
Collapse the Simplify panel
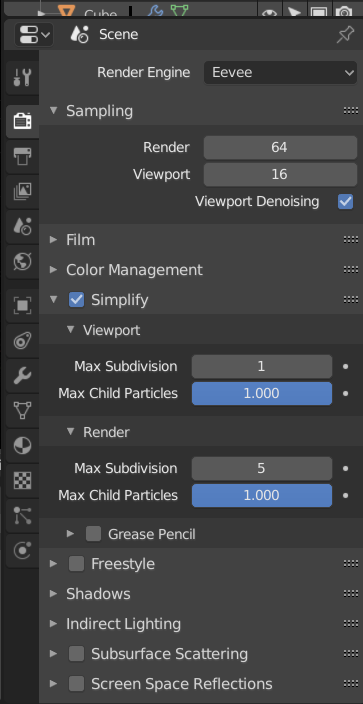tap(54, 299)
